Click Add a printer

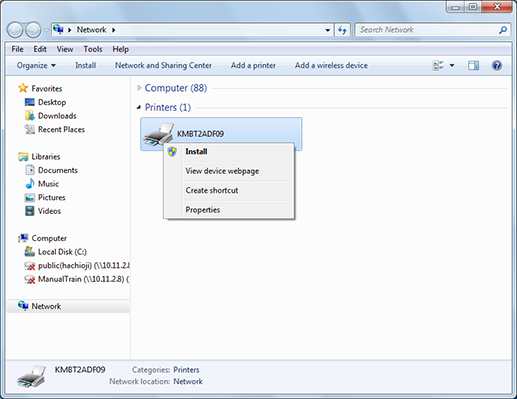click(x=253, y=66)
